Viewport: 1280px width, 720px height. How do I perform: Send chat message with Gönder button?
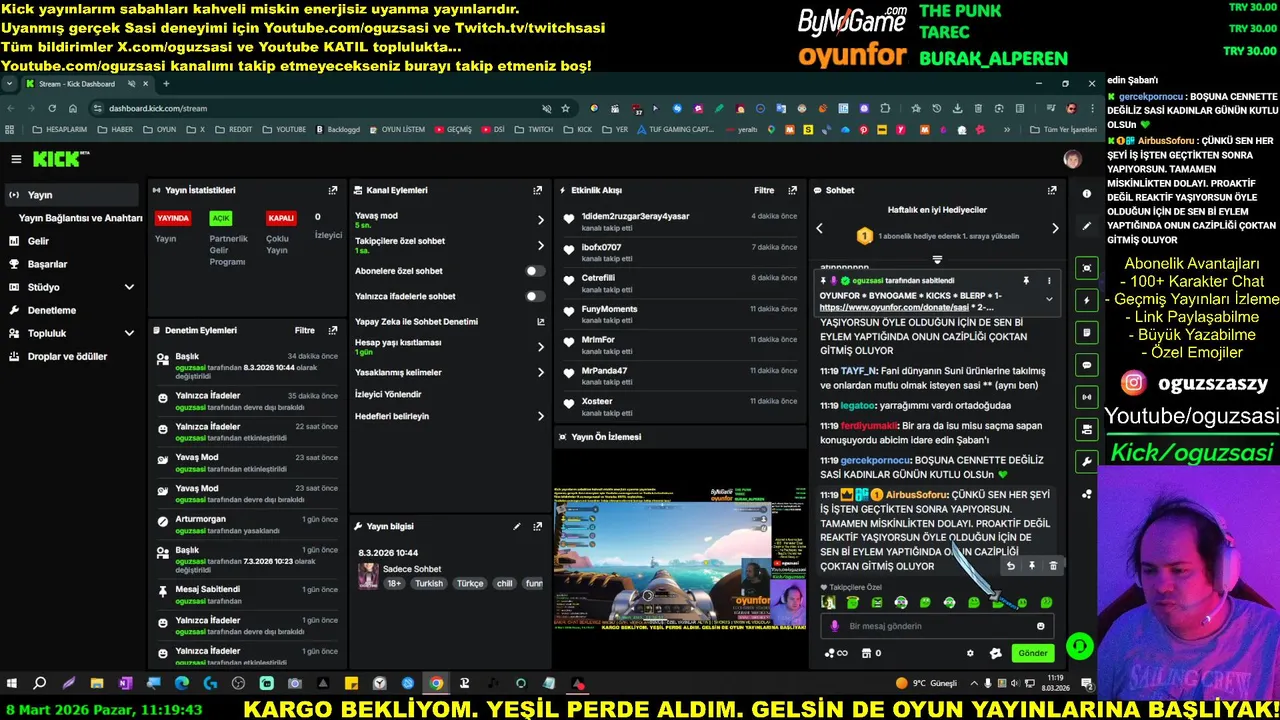coord(1033,653)
